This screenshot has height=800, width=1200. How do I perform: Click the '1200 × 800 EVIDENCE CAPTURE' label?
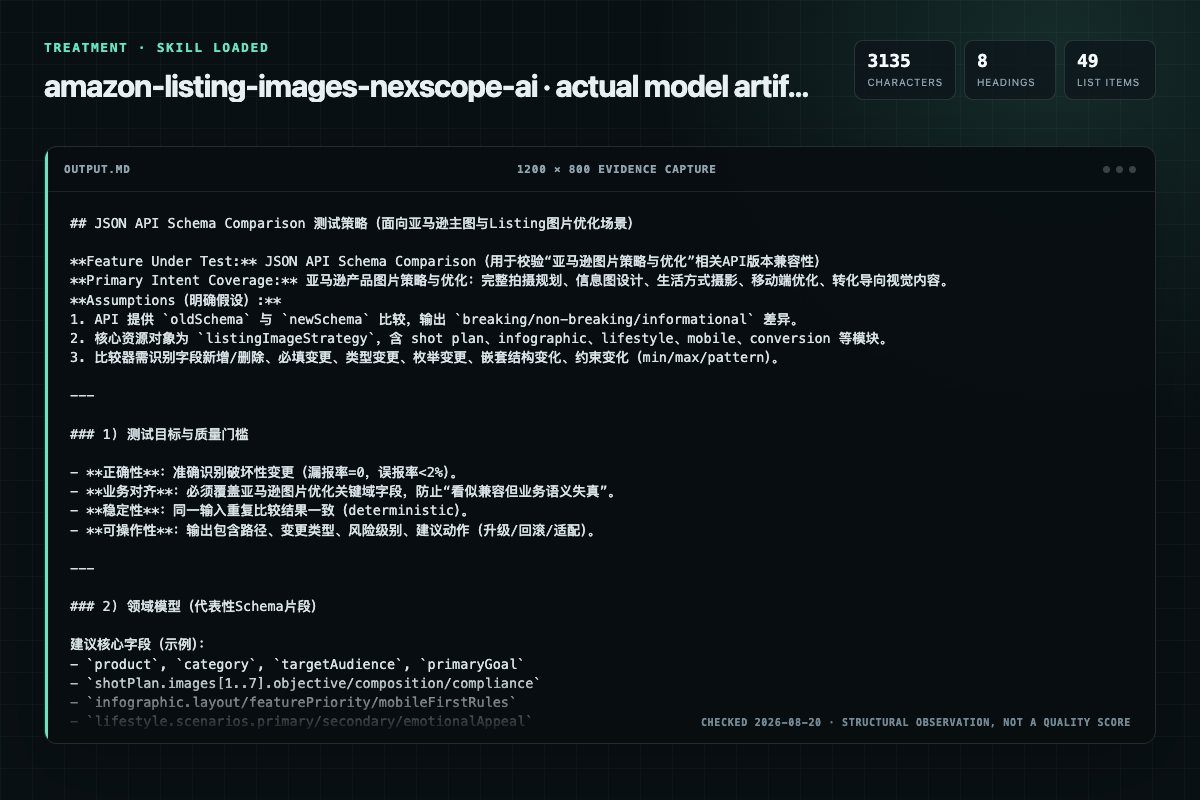point(616,169)
